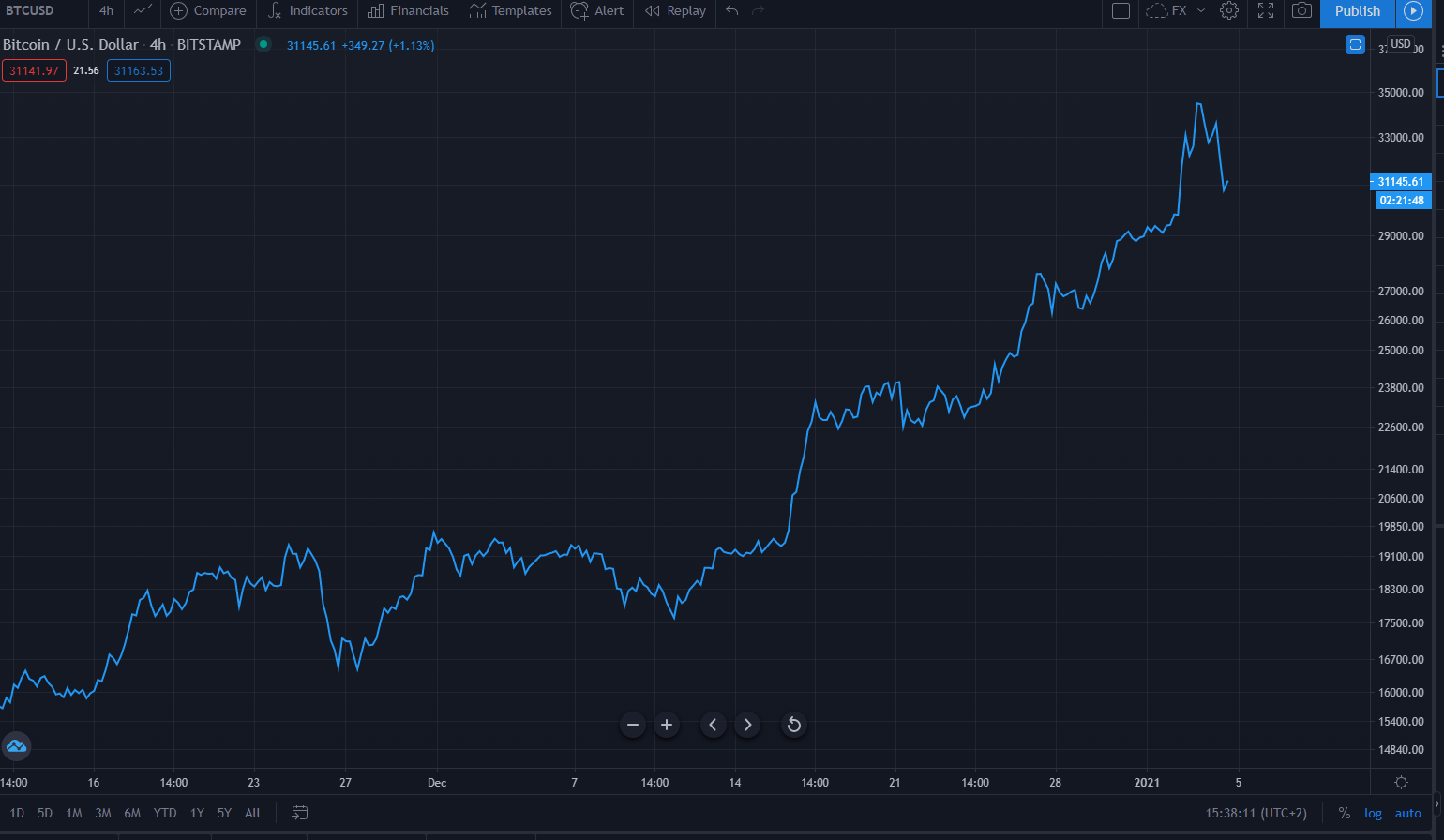The image size is (1444, 840).
Task: Toggle auto scale
Action: pos(1407,813)
